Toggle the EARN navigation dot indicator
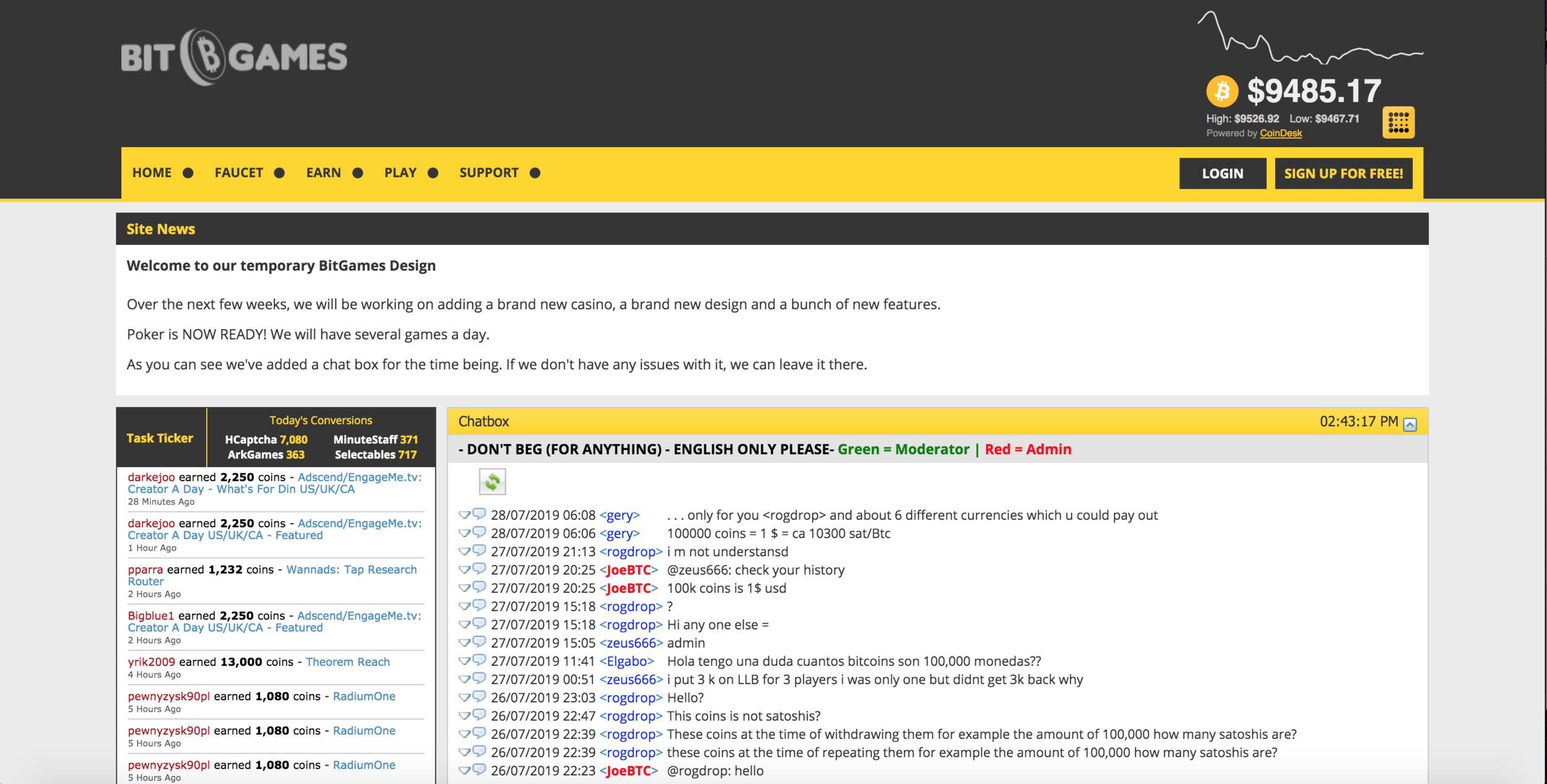 (358, 174)
